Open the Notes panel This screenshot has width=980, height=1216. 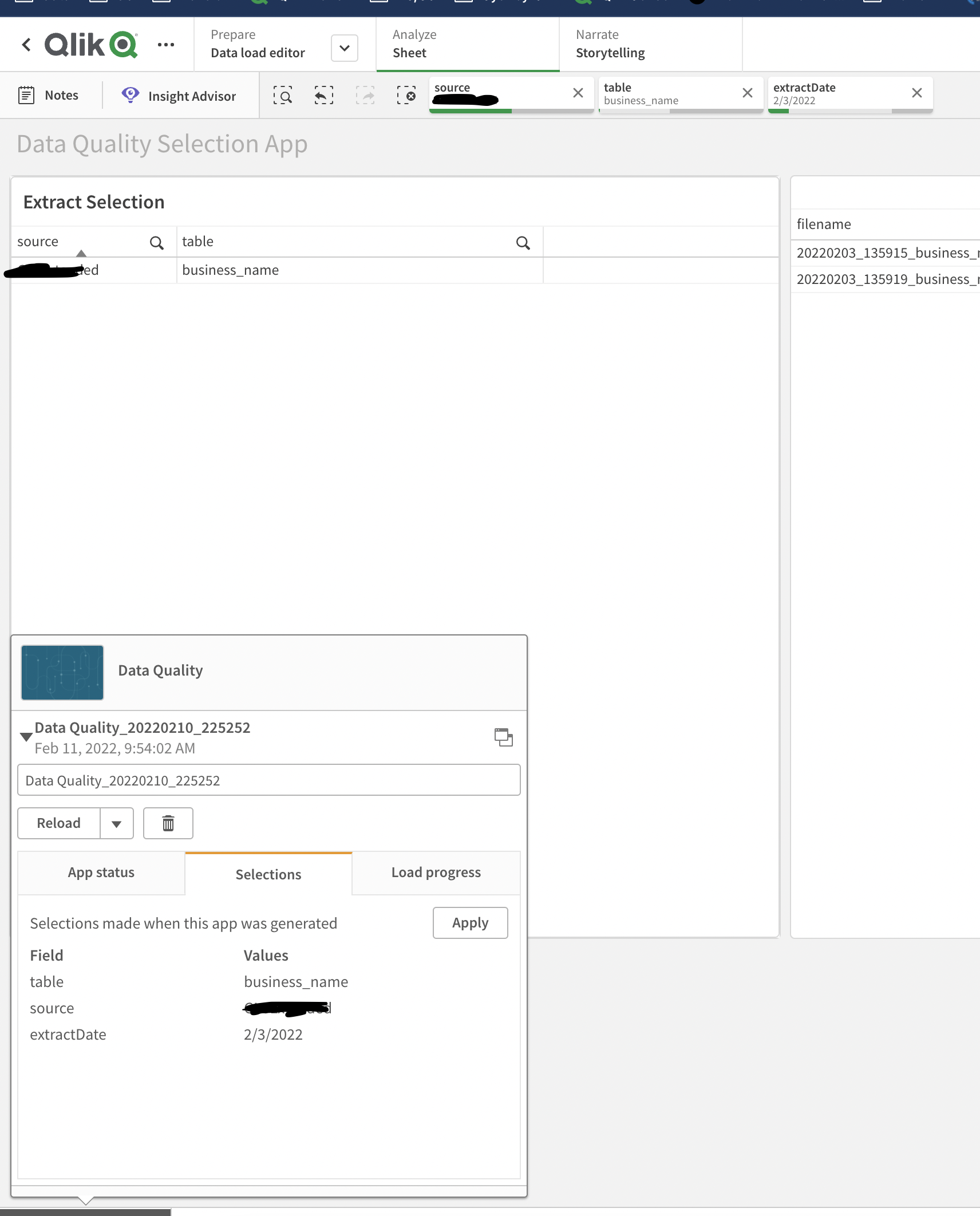pyautogui.click(x=49, y=95)
